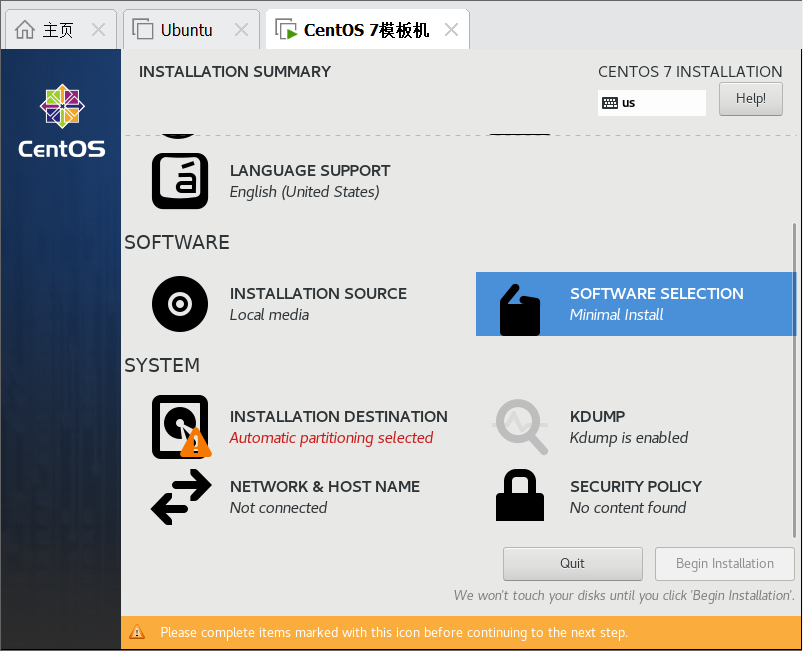Open LANGUAGE SUPPORT settings label

[x=310, y=171]
